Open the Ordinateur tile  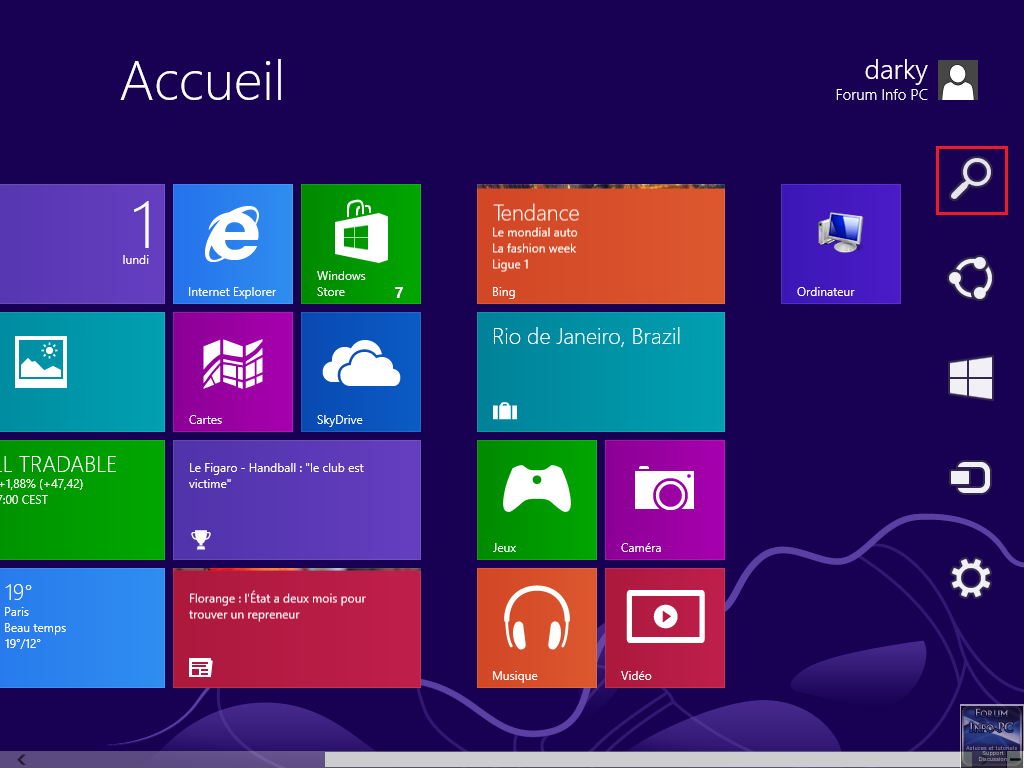pos(840,244)
